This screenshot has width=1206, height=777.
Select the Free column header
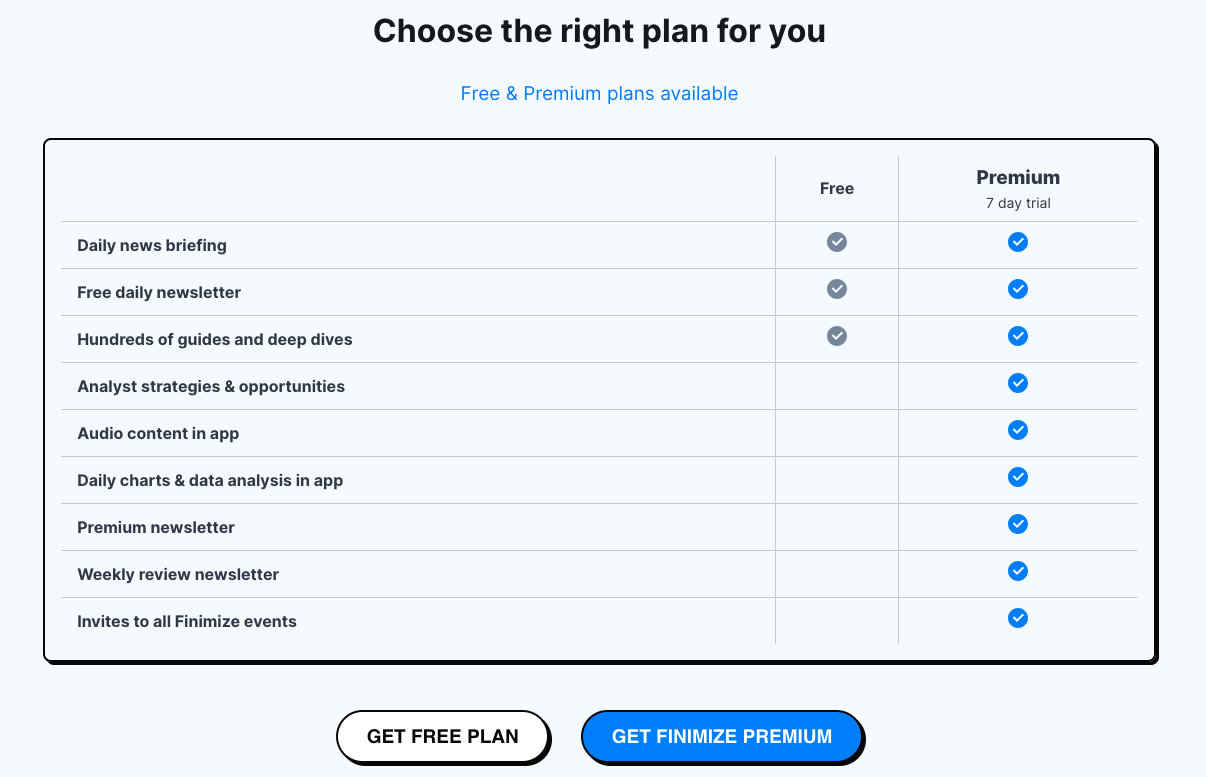tap(836, 188)
